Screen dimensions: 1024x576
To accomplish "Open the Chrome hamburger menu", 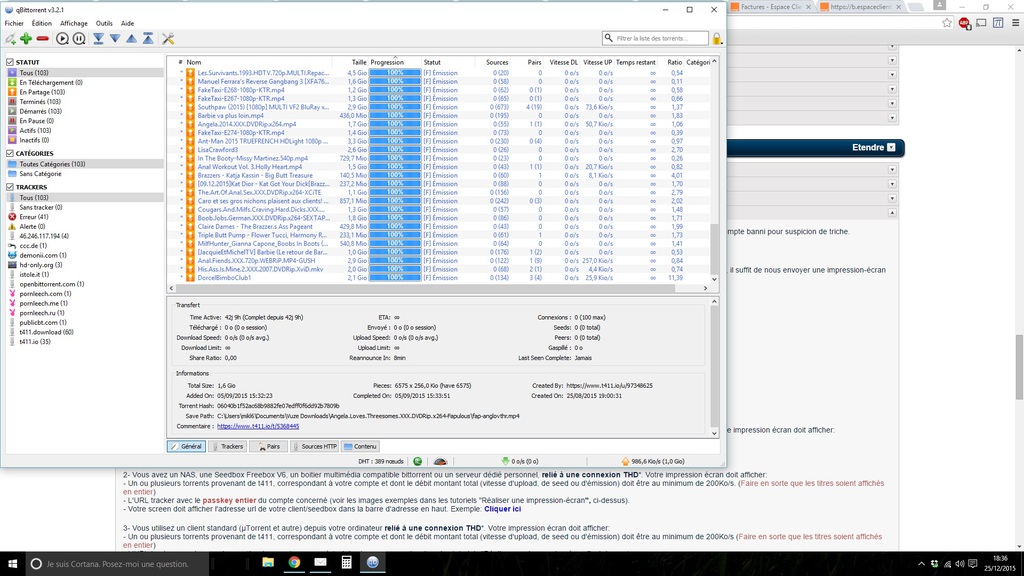I will pos(1015,23).
